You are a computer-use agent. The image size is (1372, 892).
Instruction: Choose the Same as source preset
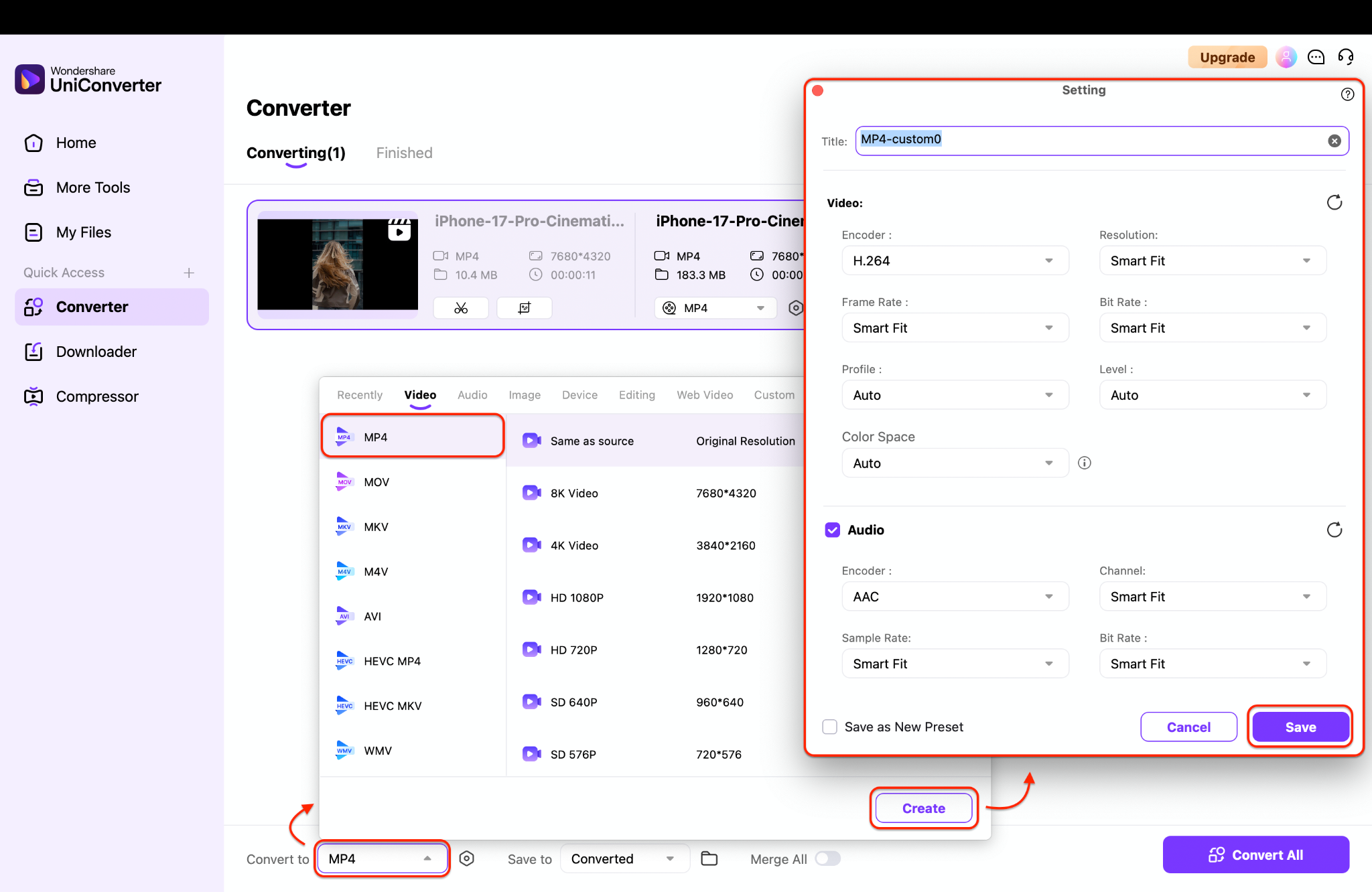[655, 441]
